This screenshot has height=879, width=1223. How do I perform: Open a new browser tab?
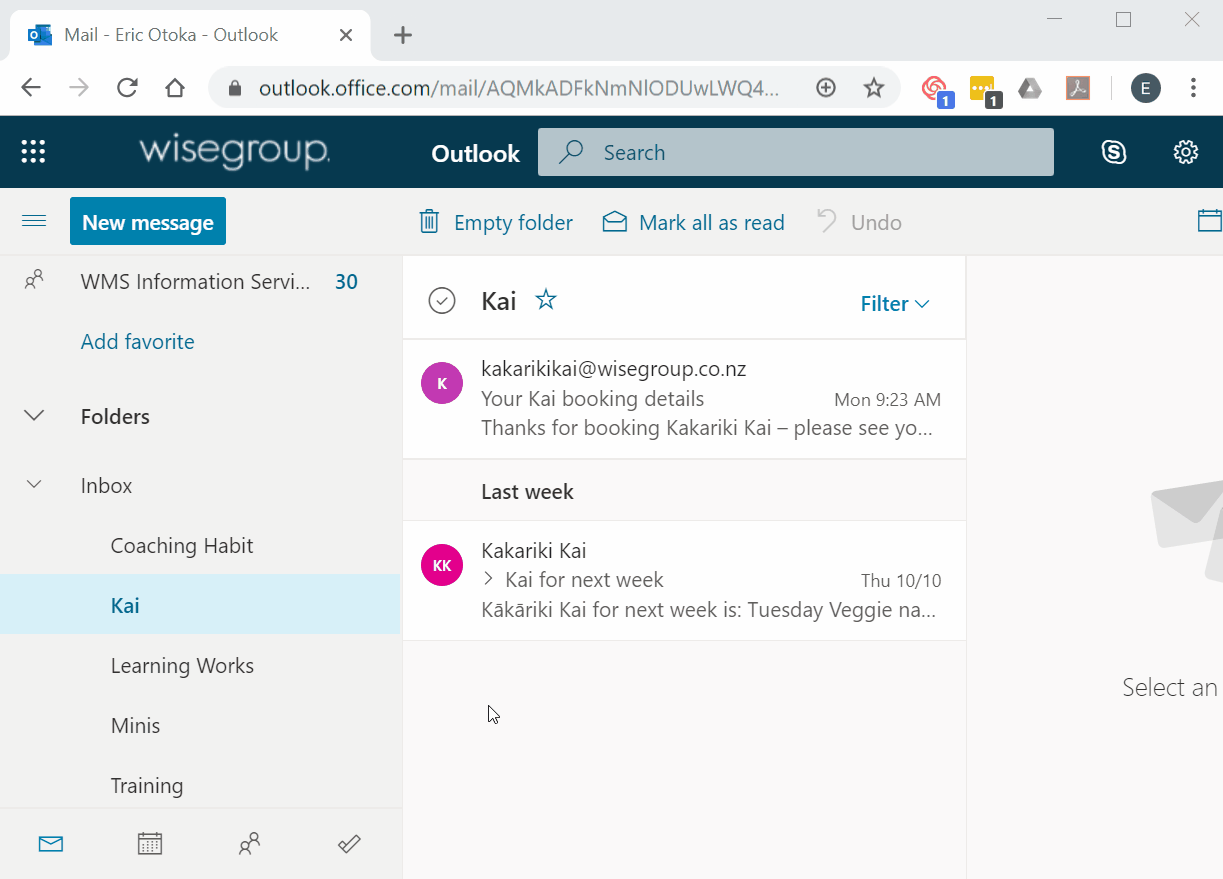pyautogui.click(x=403, y=35)
